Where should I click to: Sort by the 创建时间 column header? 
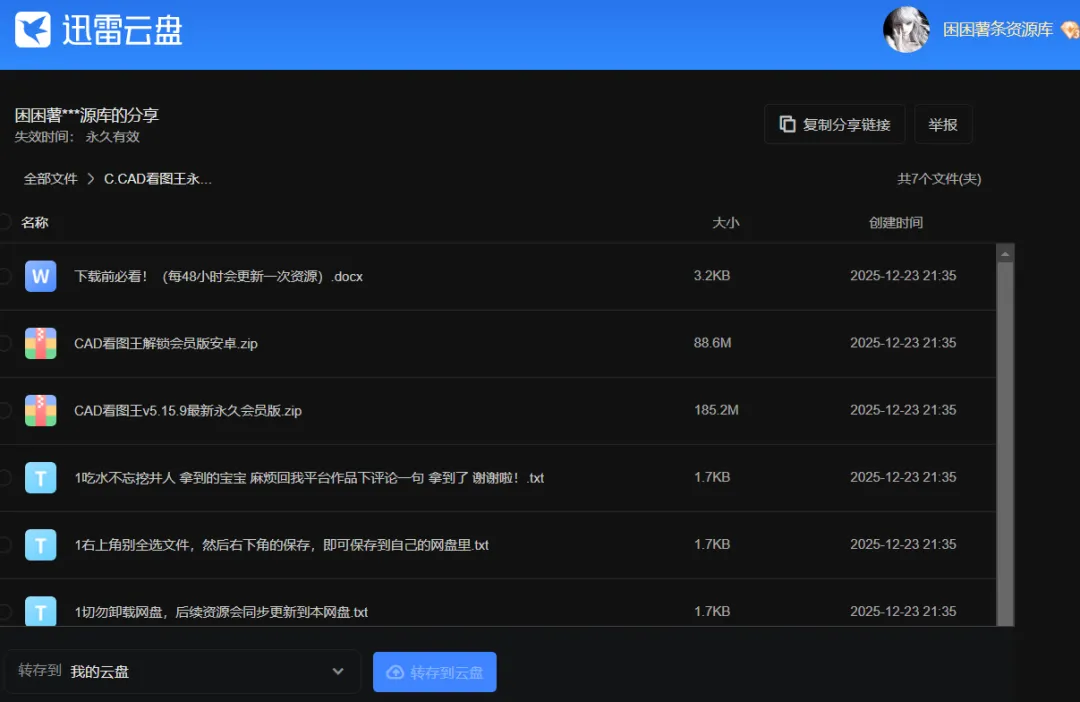pyautogui.click(x=895, y=223)
